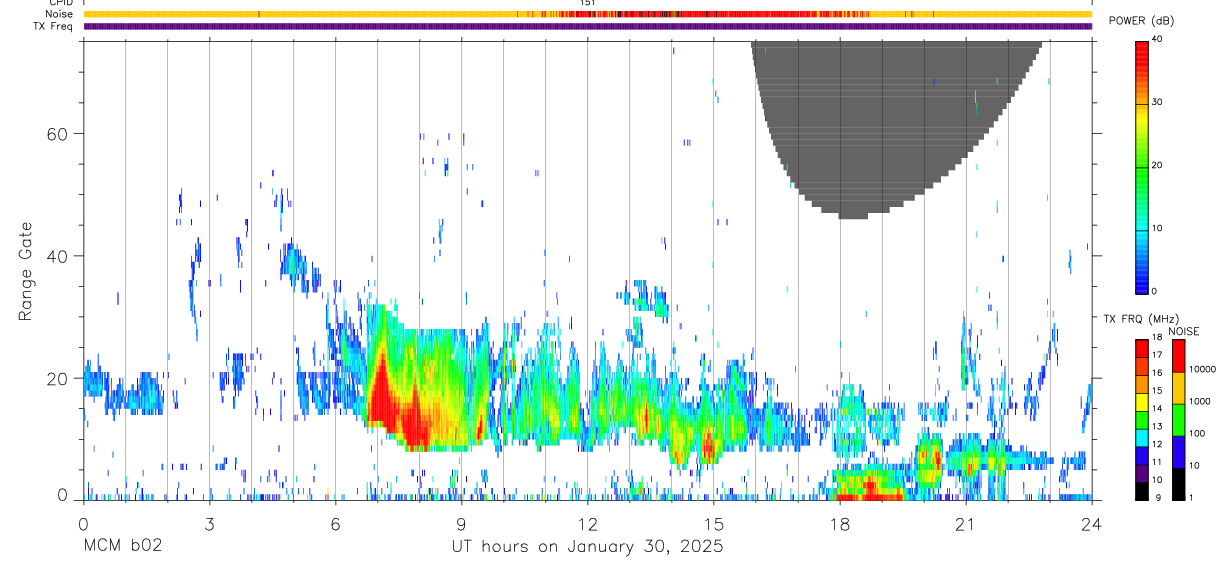
Task: Click "UT hours on January 30, 2025" label
Action: [x=587, y=547]
